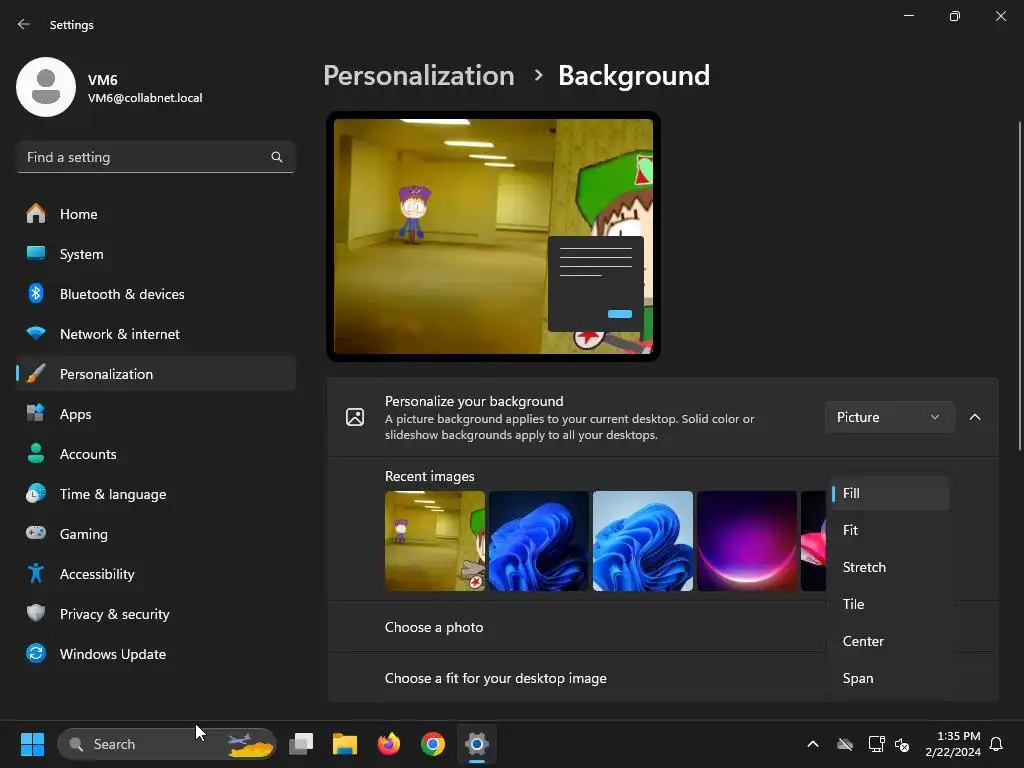Click the OneDrive cloud tray icon
This screenshot has height=768, width=1024.
pyautogui.click(x=844, y=744)
